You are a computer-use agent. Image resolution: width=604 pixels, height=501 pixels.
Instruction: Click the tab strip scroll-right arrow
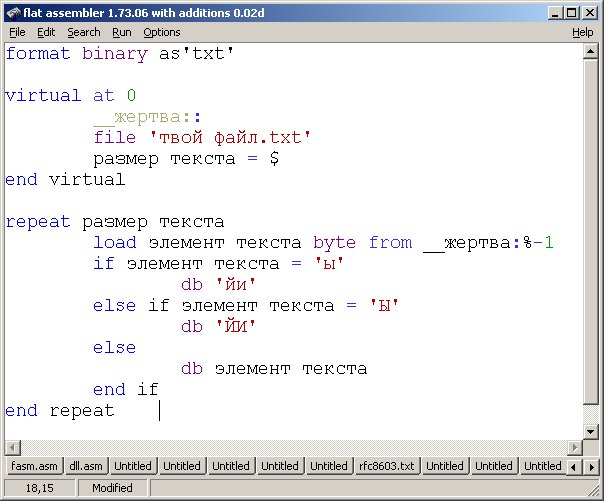tap(591, 467)
